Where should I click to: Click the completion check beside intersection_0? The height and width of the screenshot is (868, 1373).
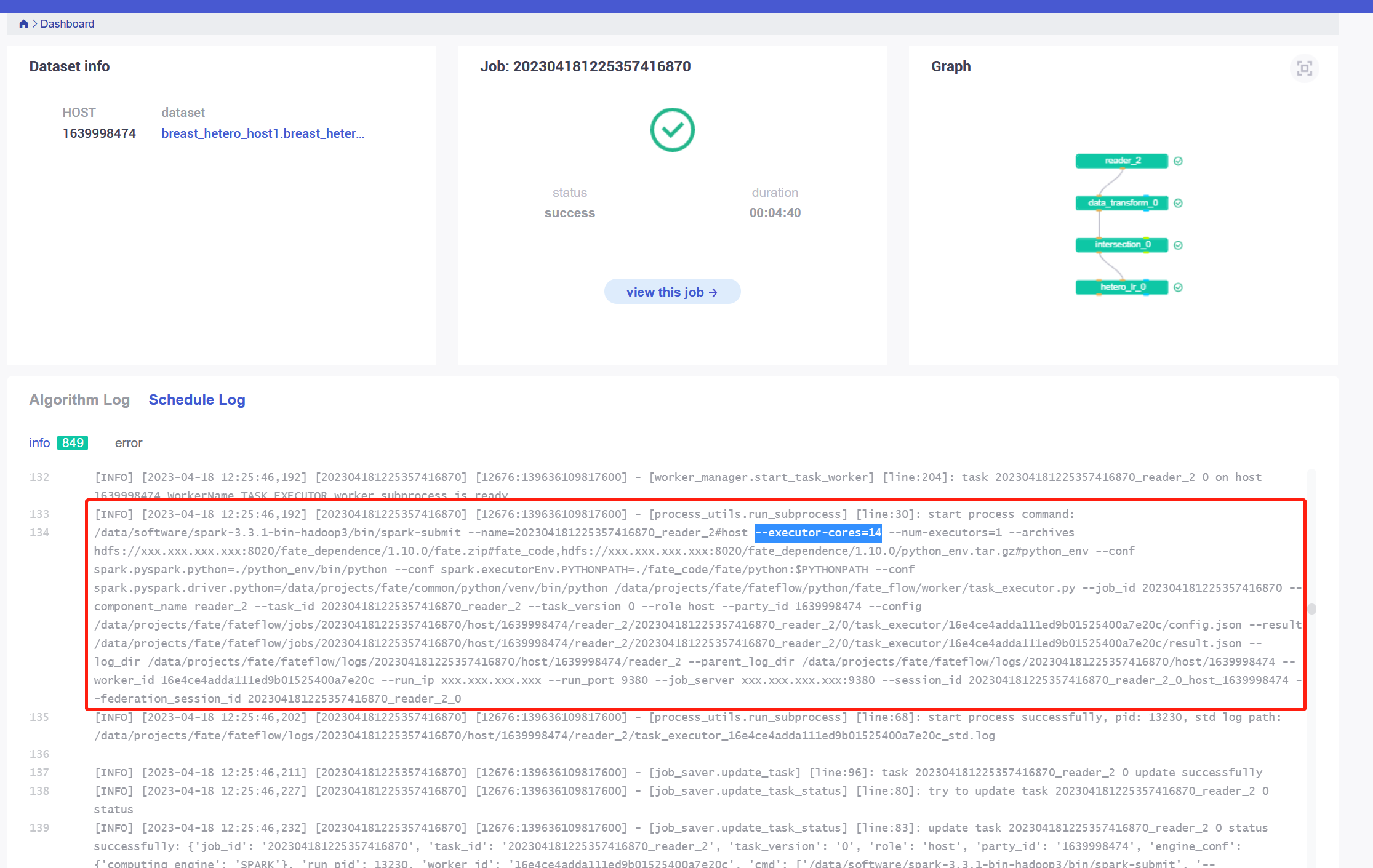tap(1178, 244)
